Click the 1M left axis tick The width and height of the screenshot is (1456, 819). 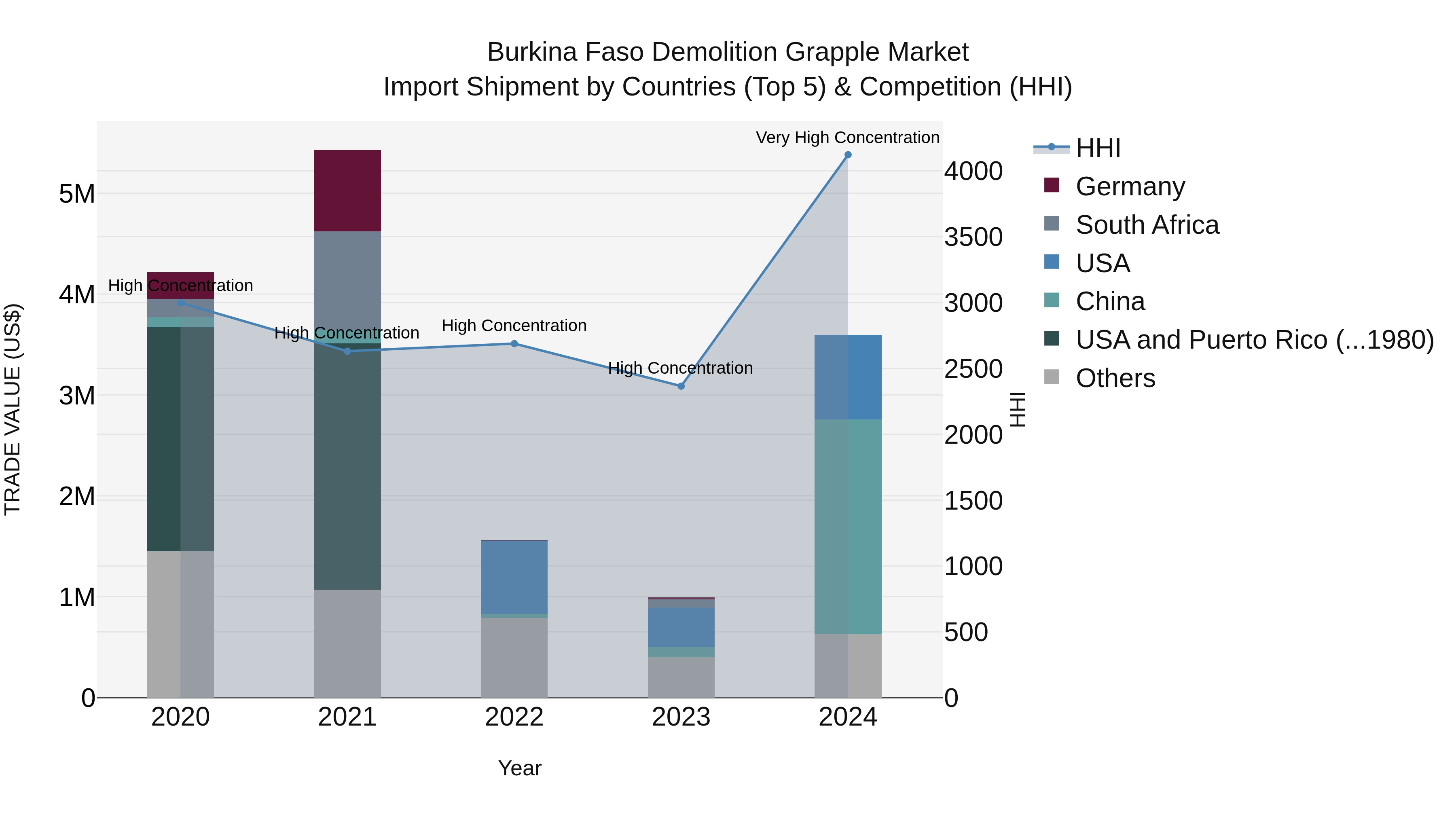(x=77, y=597)
